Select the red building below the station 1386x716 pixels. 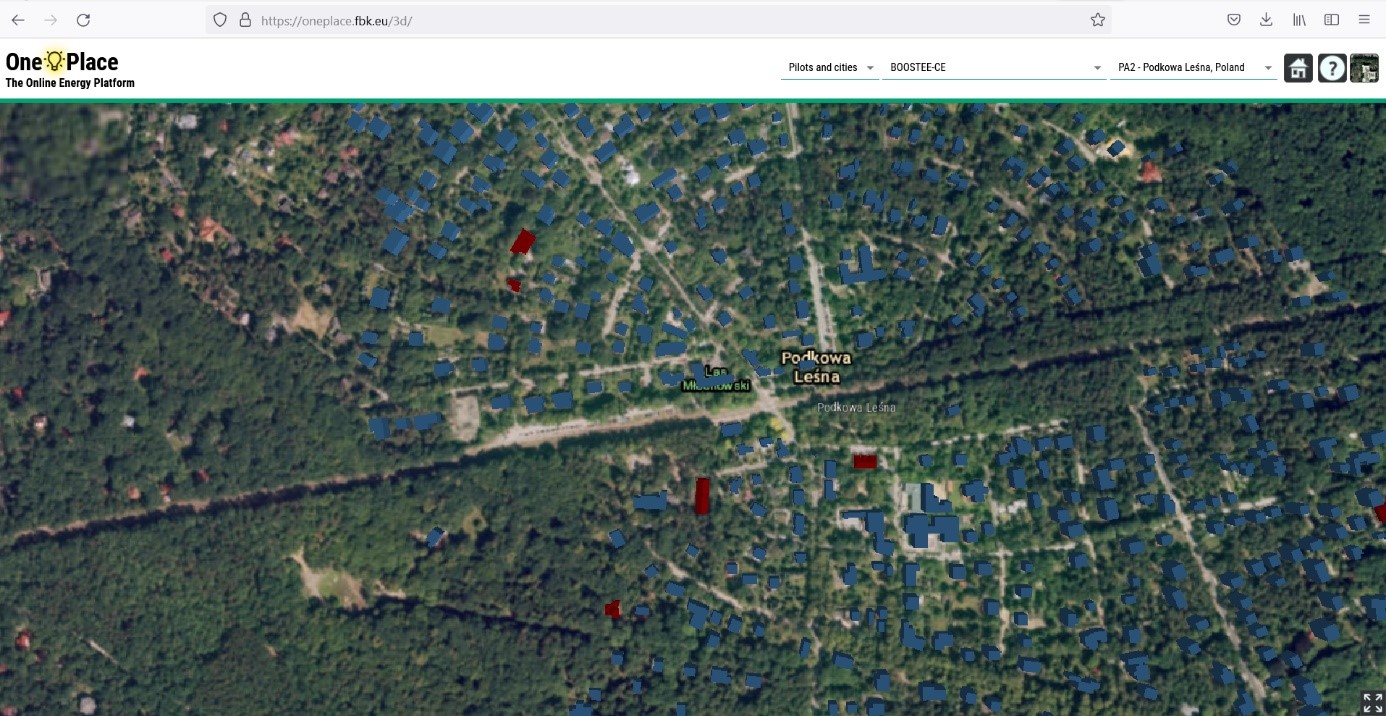click(x=864, y=461)
